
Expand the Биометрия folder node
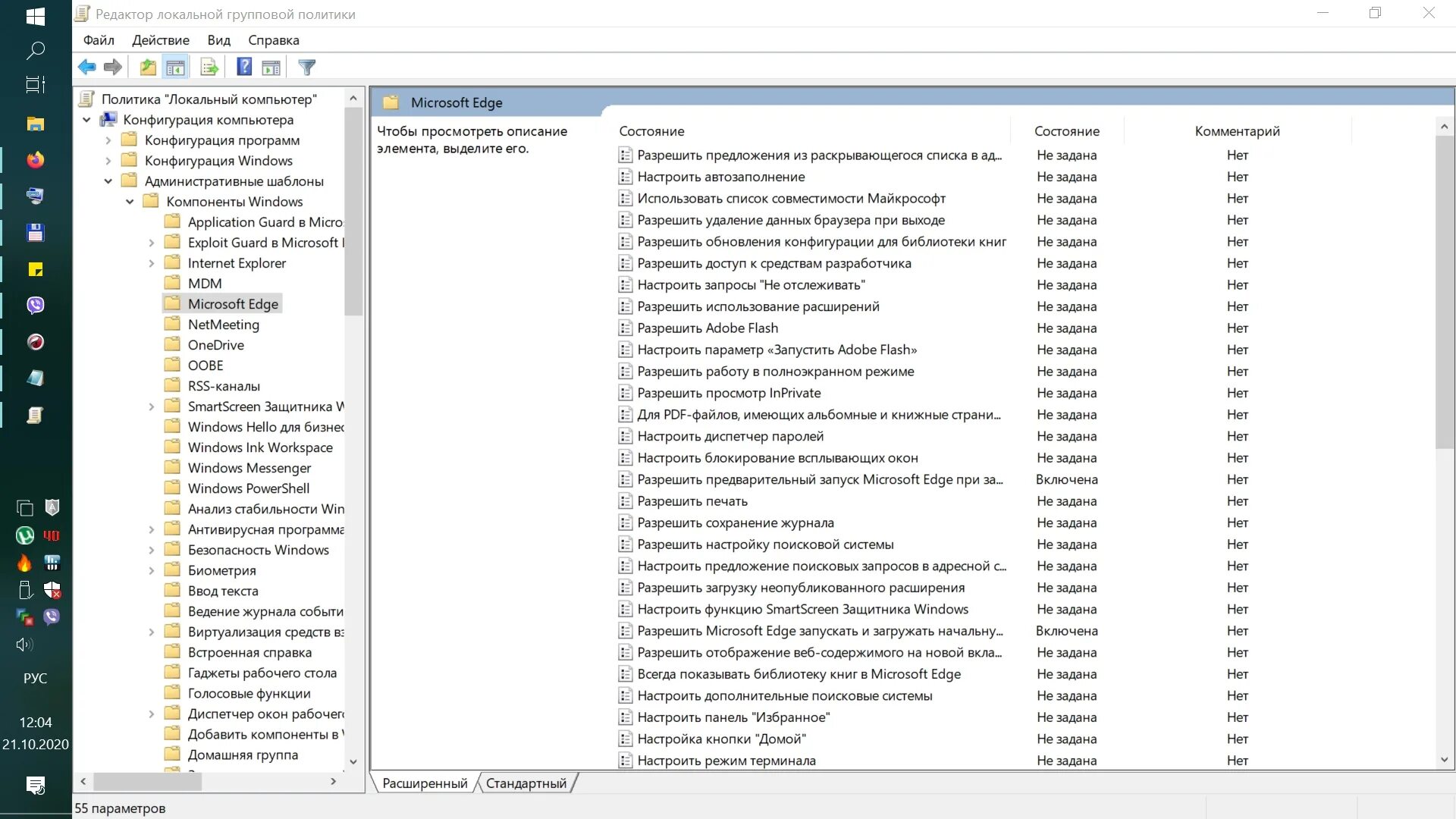click(151, 570)
